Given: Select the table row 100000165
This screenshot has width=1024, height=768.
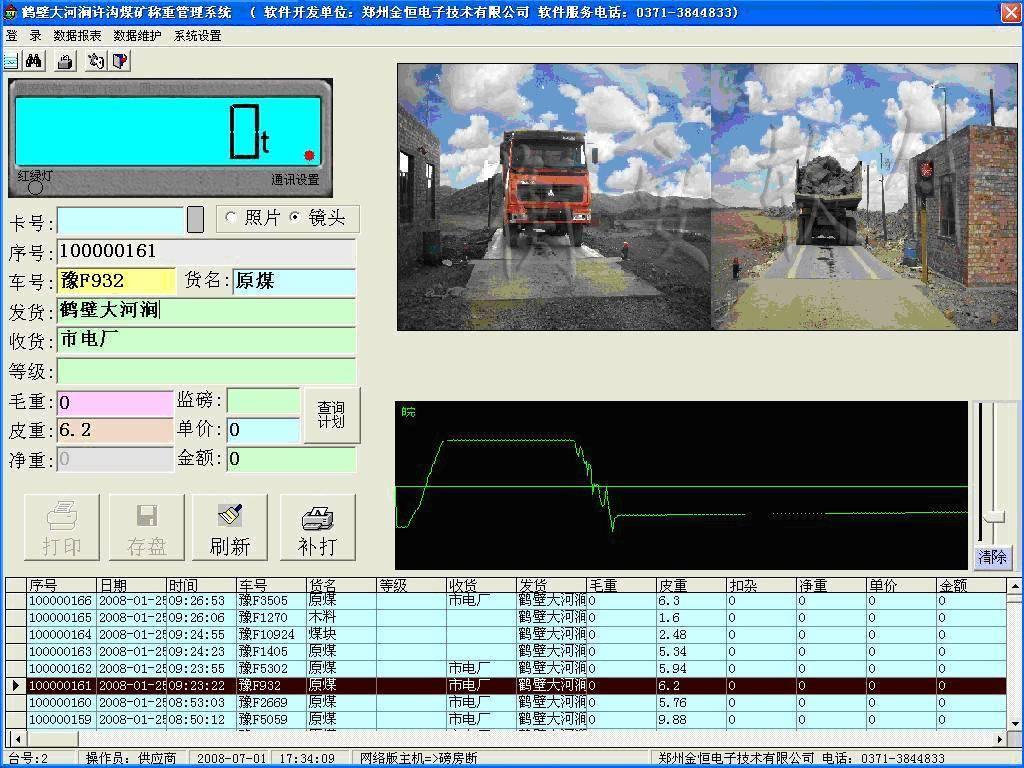Looking at the screenshot, I should pos(506,617).
